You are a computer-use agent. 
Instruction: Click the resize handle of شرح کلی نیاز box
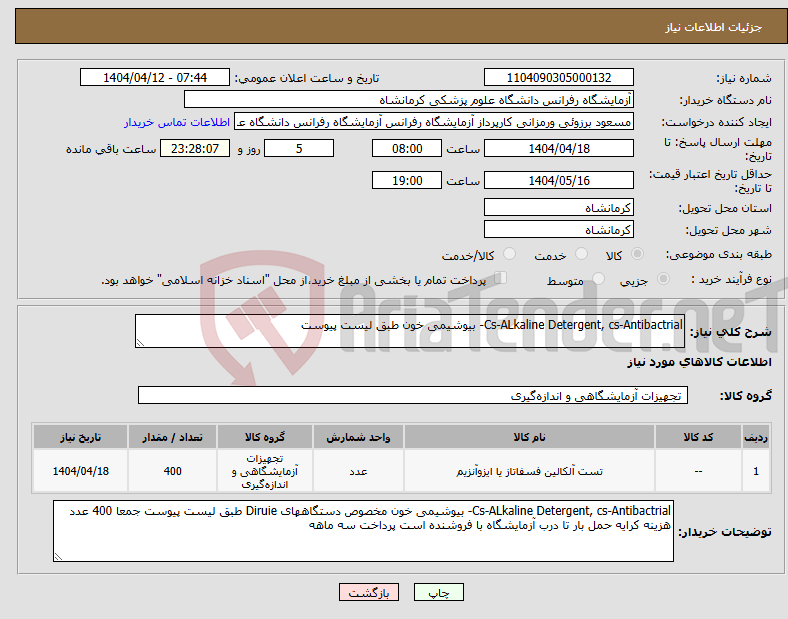[x=140, y=343]
